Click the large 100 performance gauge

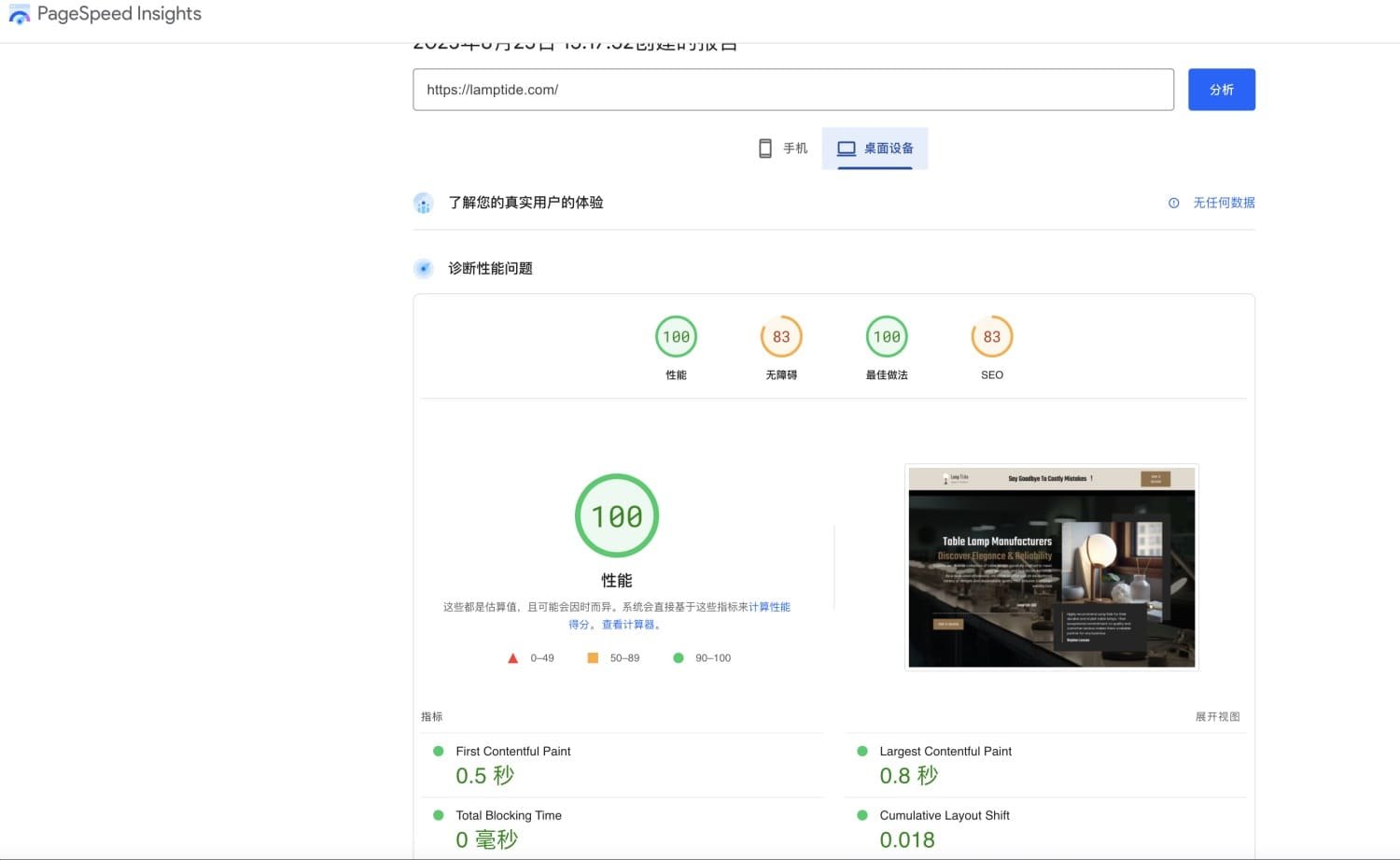point(617,516)
